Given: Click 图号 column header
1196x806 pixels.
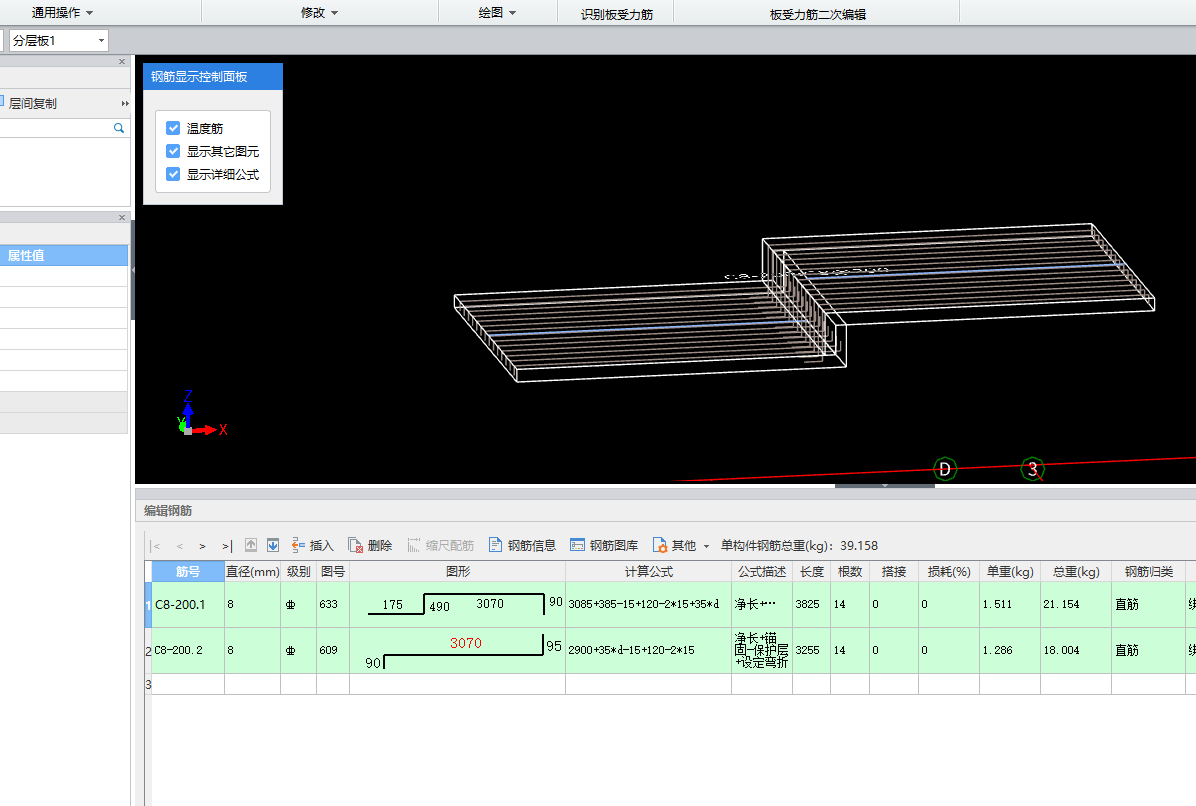Looking at the screenshot, I should pyautogui.click(x=333, y=571).
